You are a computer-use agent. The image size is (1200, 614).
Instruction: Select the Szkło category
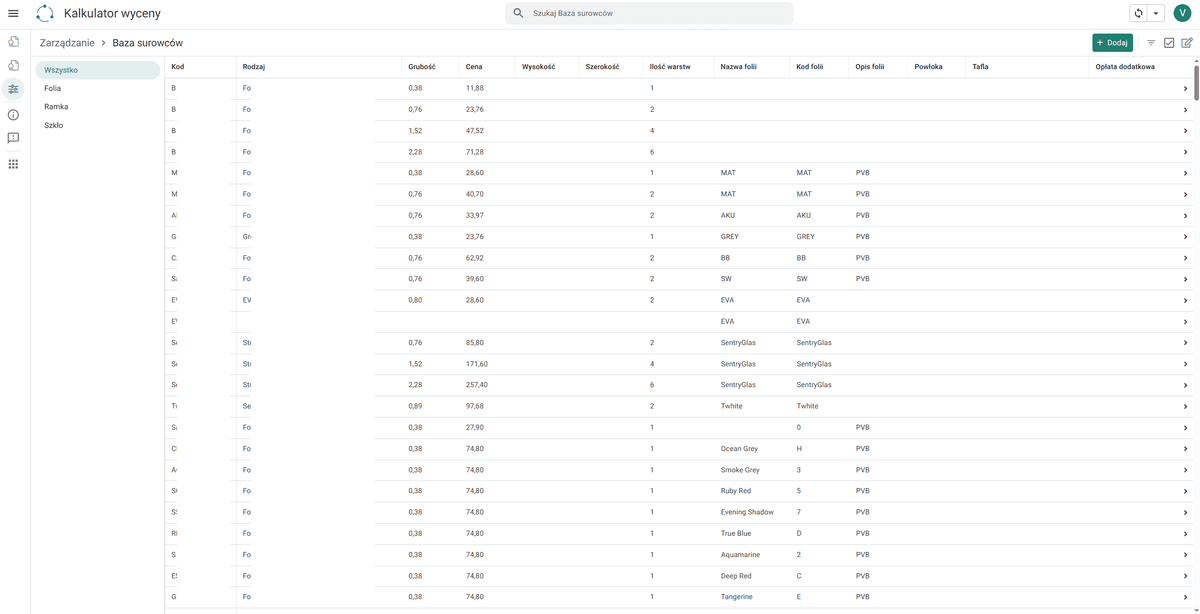[x=97, y=125]
